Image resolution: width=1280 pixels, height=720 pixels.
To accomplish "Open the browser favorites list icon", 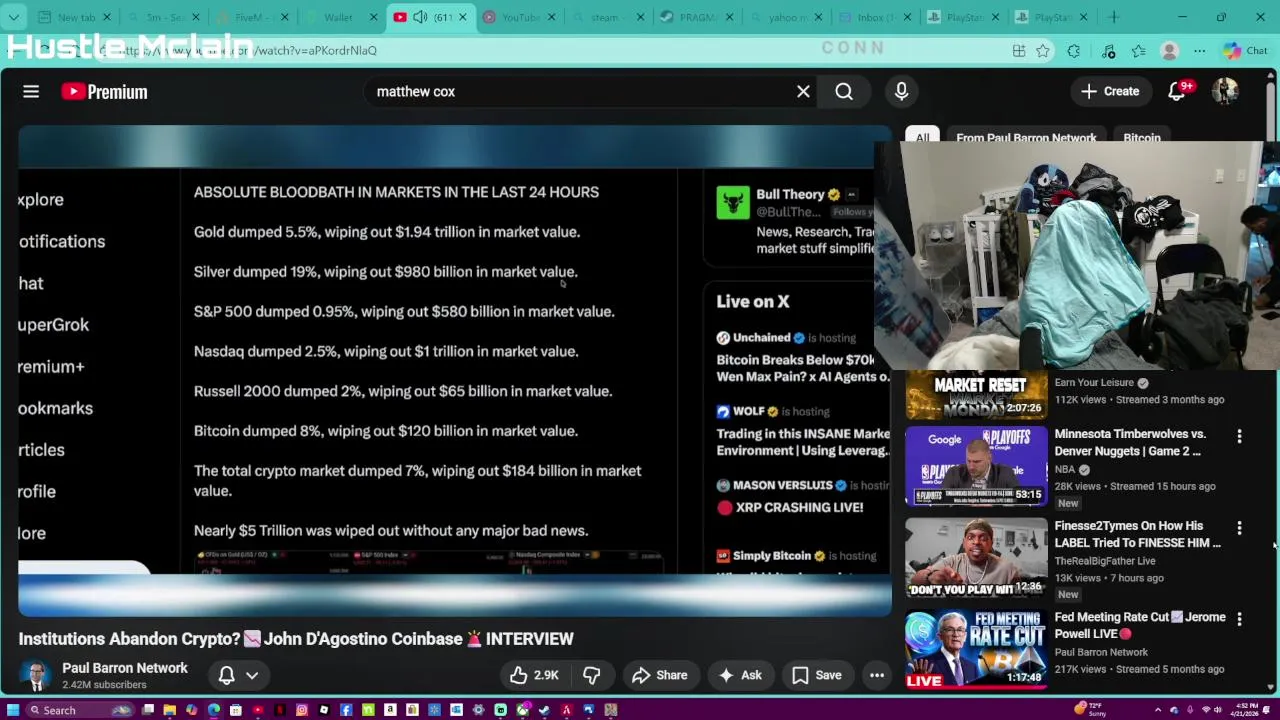I will point(1139,51).
